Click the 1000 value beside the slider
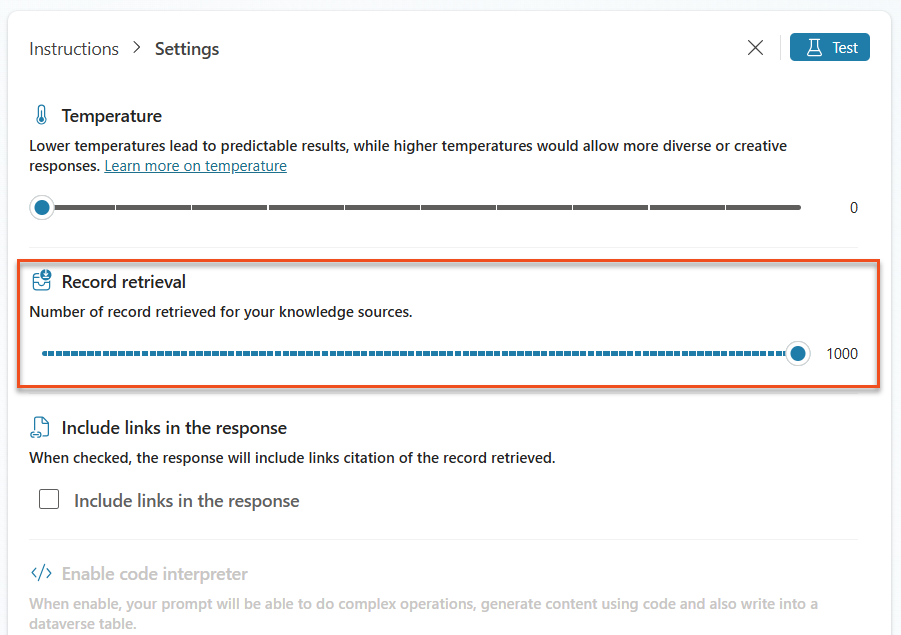The width and height of the screenshot is (901, 635). (843, 353)
